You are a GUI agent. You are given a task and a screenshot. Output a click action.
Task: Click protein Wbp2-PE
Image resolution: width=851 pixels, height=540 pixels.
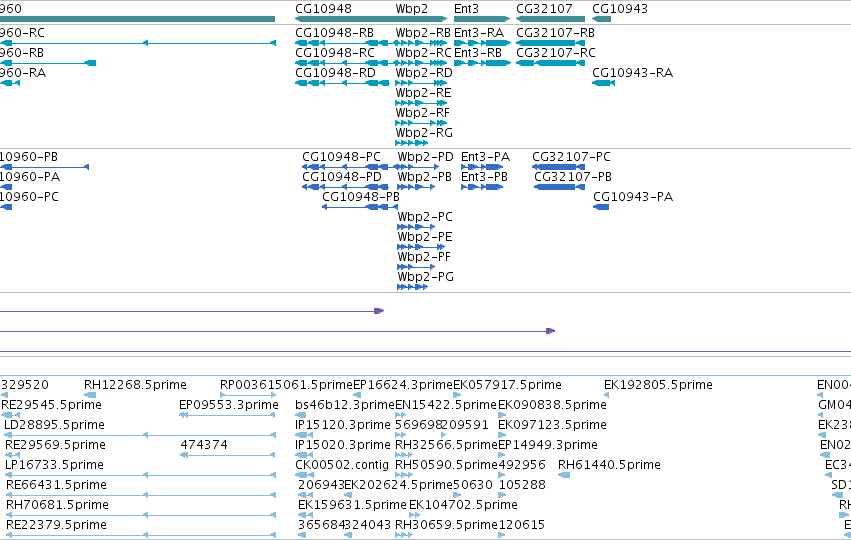[x=425, y=237]
